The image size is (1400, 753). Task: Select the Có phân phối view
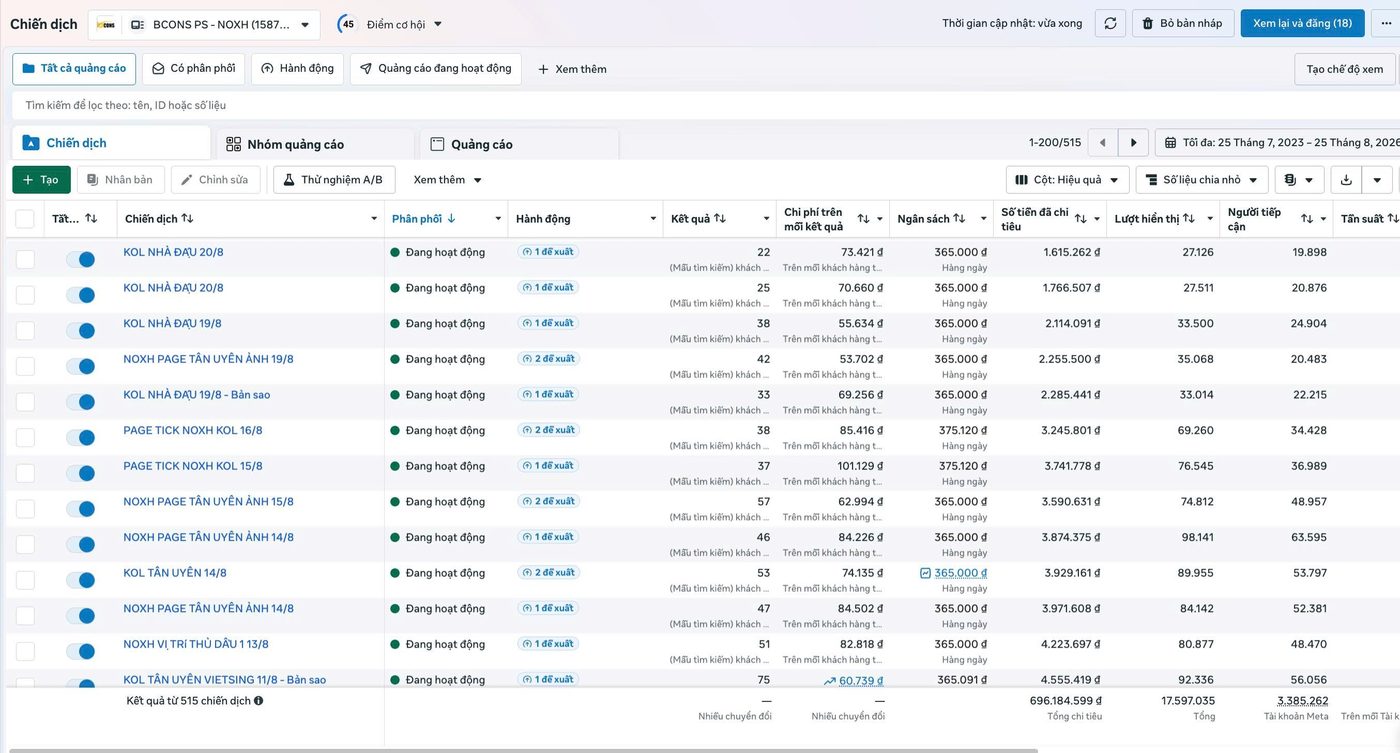(193, 68)
